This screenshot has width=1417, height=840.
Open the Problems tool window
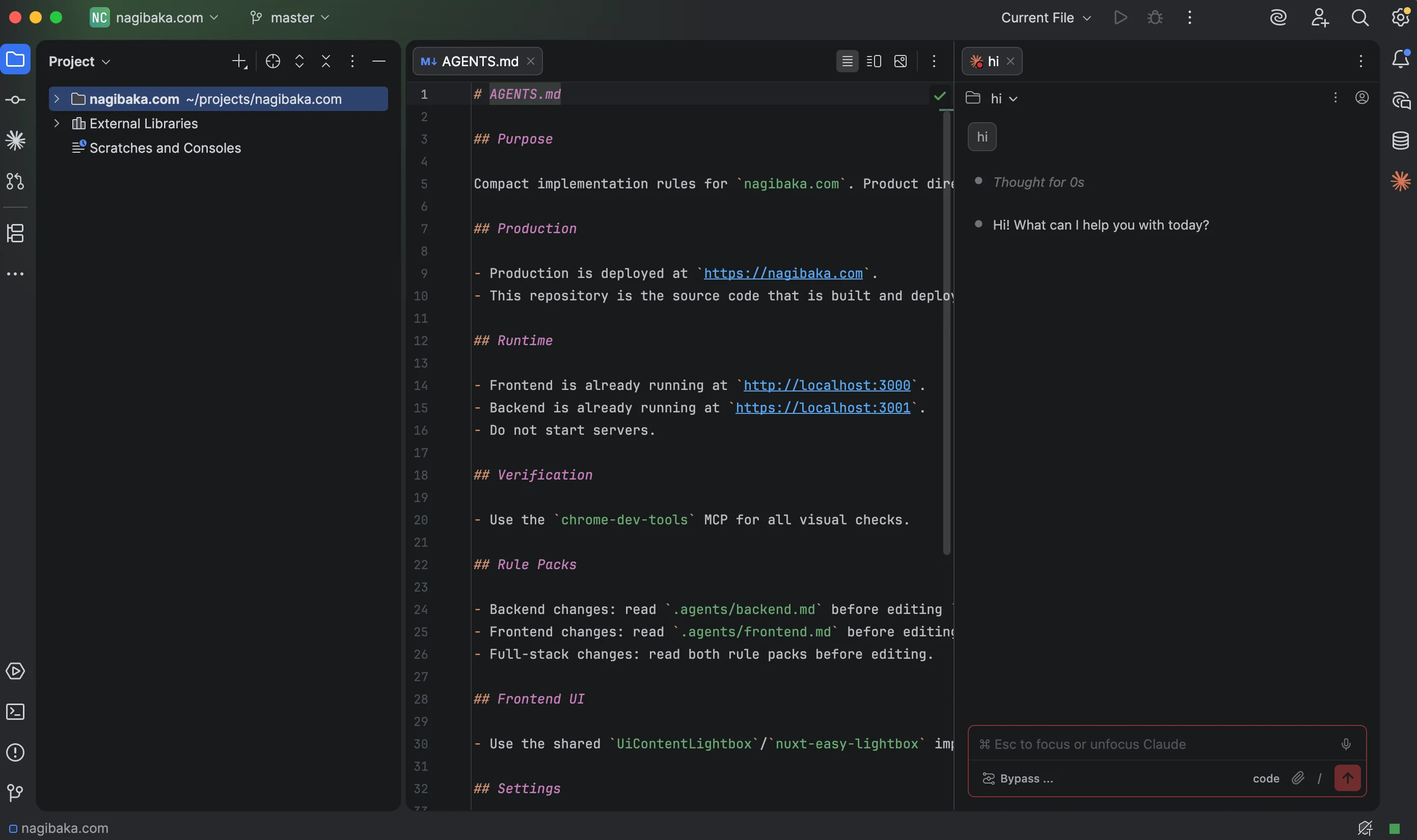(x=15, y=753)
